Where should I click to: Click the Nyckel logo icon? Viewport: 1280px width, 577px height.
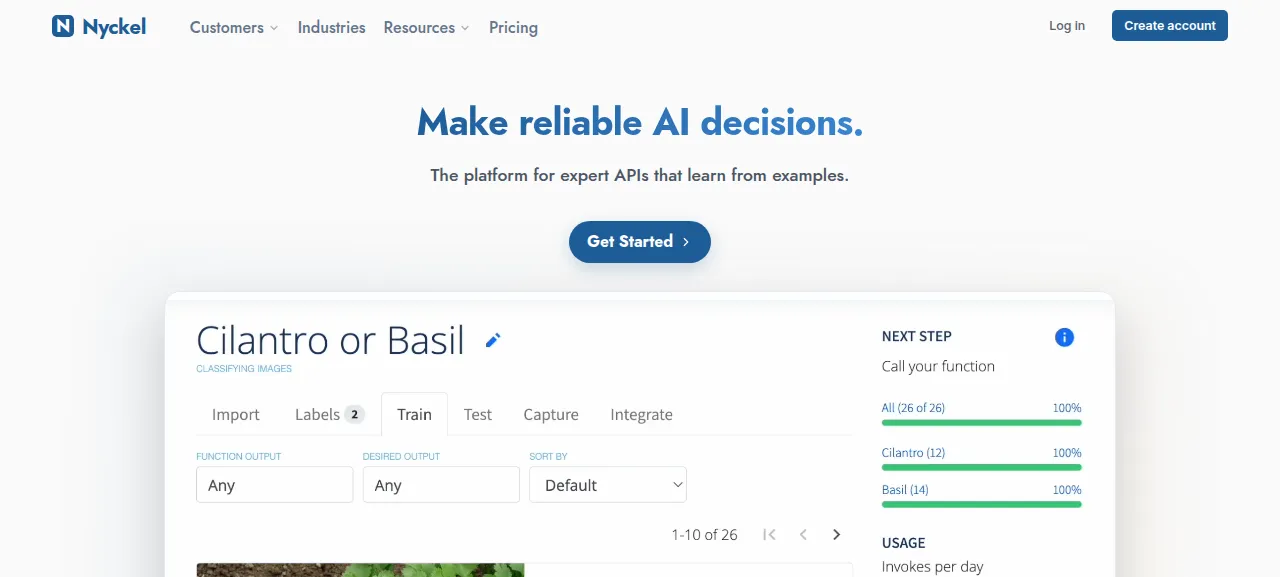click(63, 26)
